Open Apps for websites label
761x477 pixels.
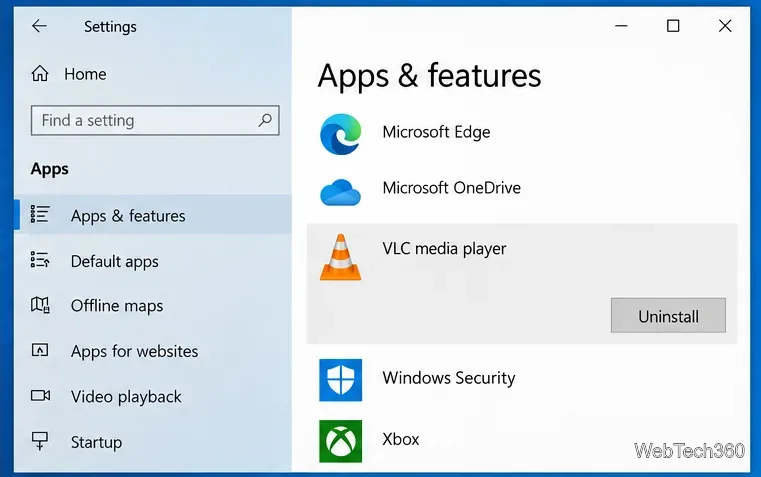click(134, 351)
